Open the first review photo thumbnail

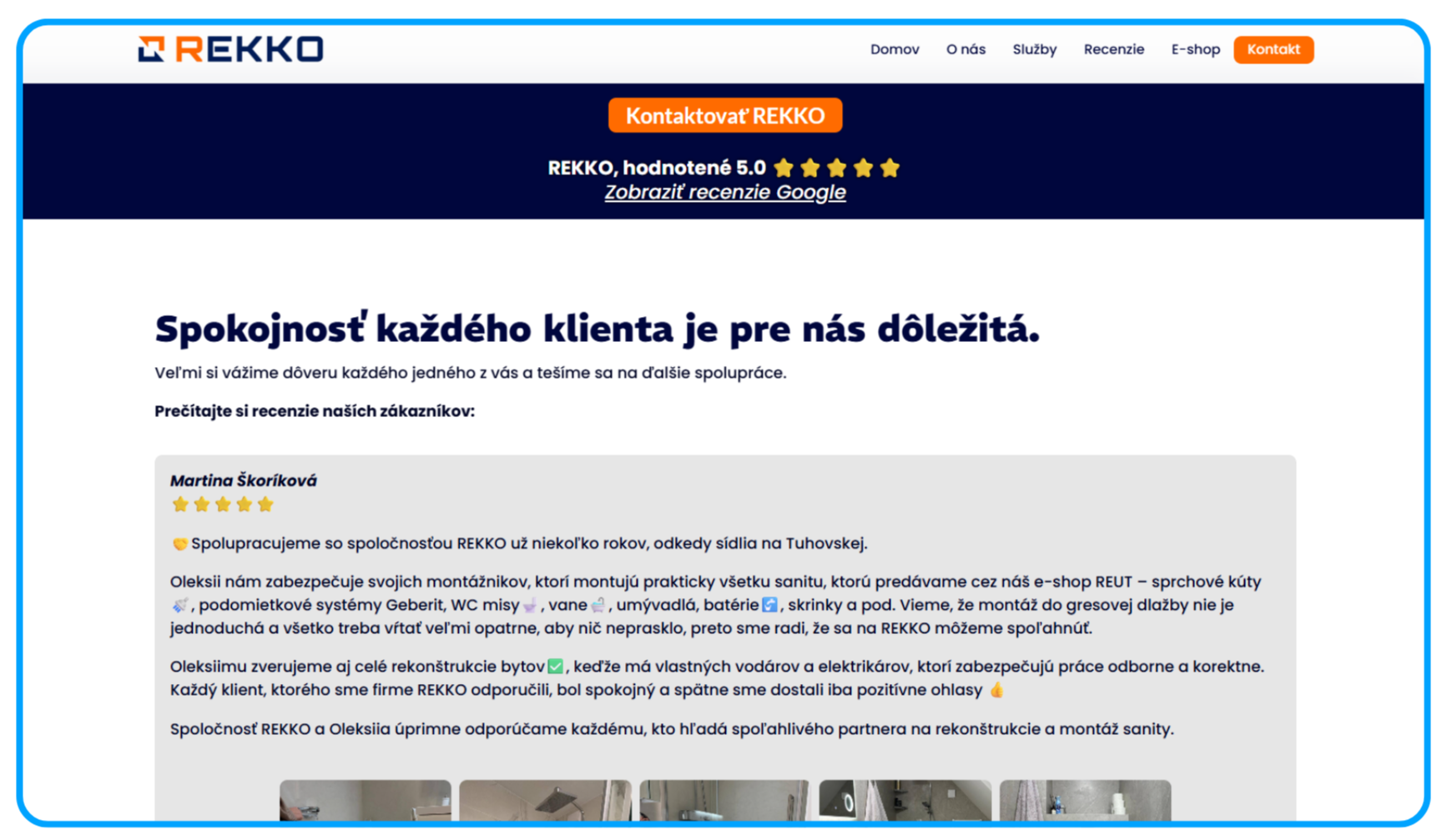[x=366, y=800]
